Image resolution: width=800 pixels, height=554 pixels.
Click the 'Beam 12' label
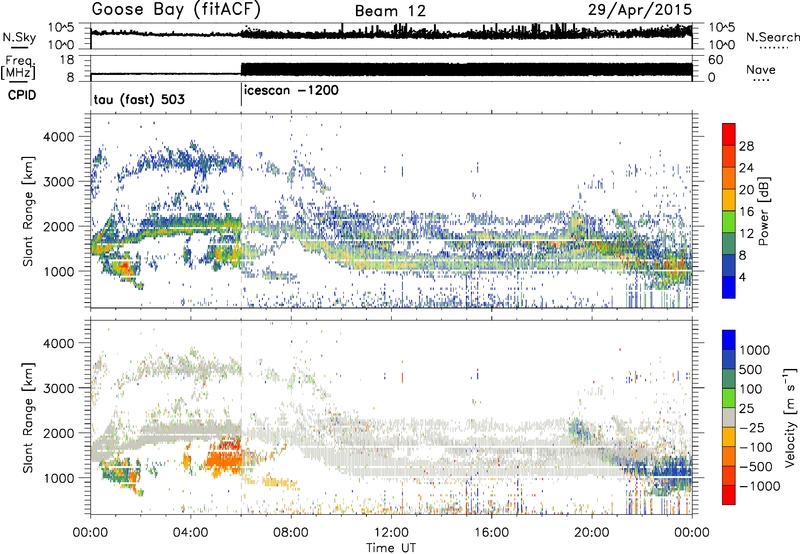coord(390,11)
